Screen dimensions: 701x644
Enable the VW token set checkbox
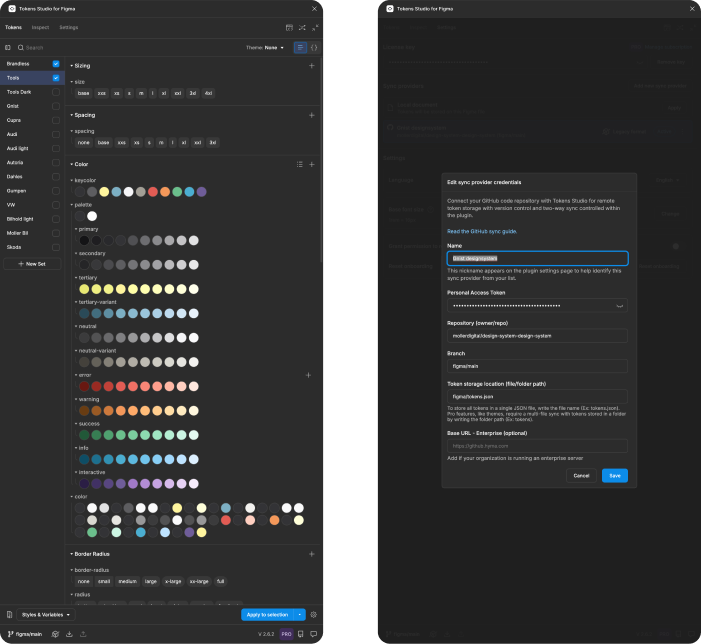click(x=56, y=205)
